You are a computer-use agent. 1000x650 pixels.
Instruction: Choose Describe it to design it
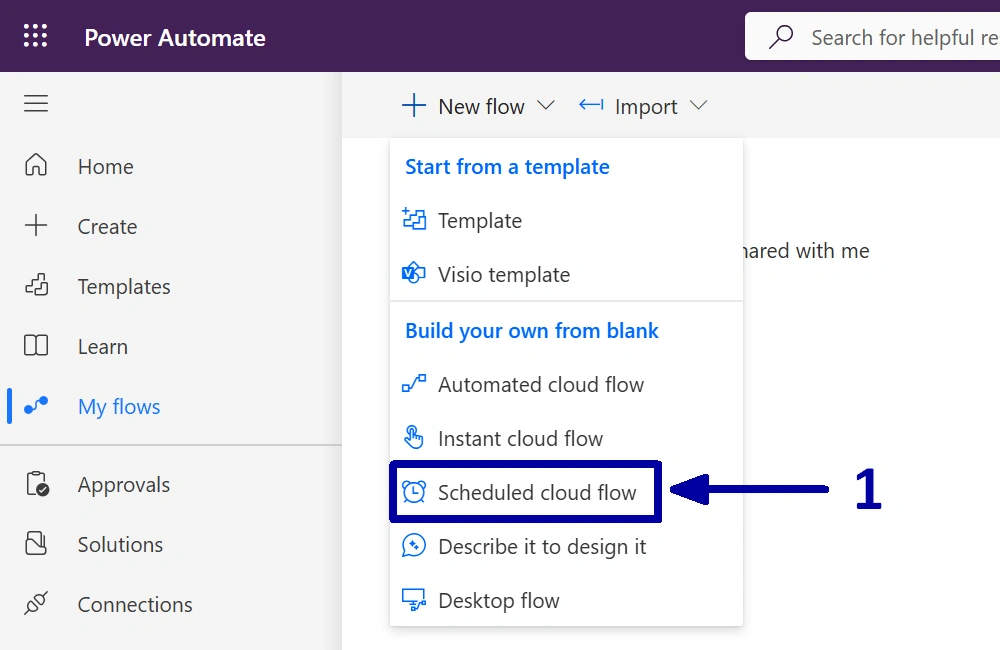[566, 546]
